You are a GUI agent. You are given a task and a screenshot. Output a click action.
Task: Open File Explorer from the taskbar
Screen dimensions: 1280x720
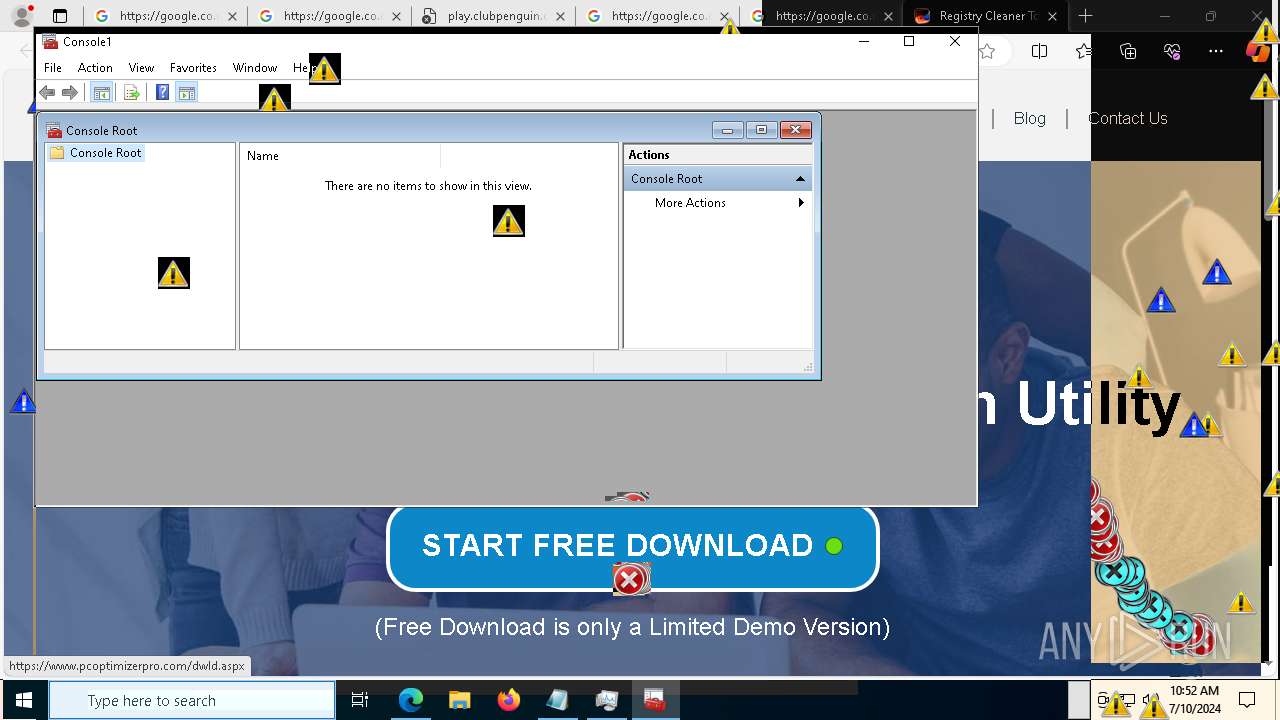[459, 700]
